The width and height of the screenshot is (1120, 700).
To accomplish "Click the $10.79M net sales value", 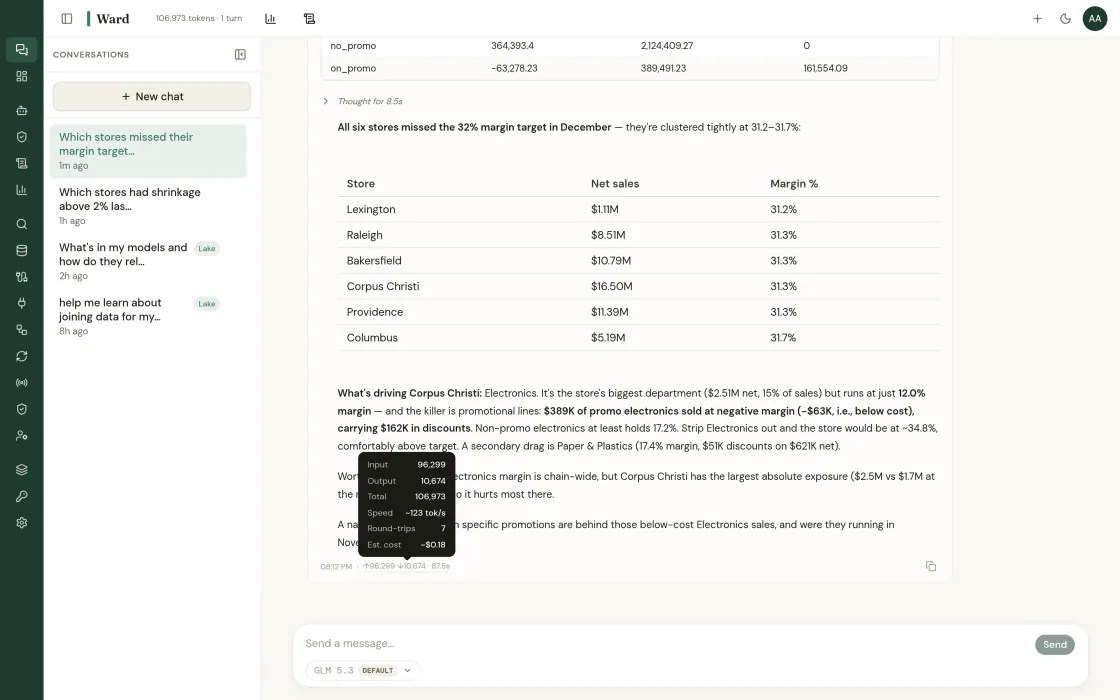I will [x=611, y=261].
